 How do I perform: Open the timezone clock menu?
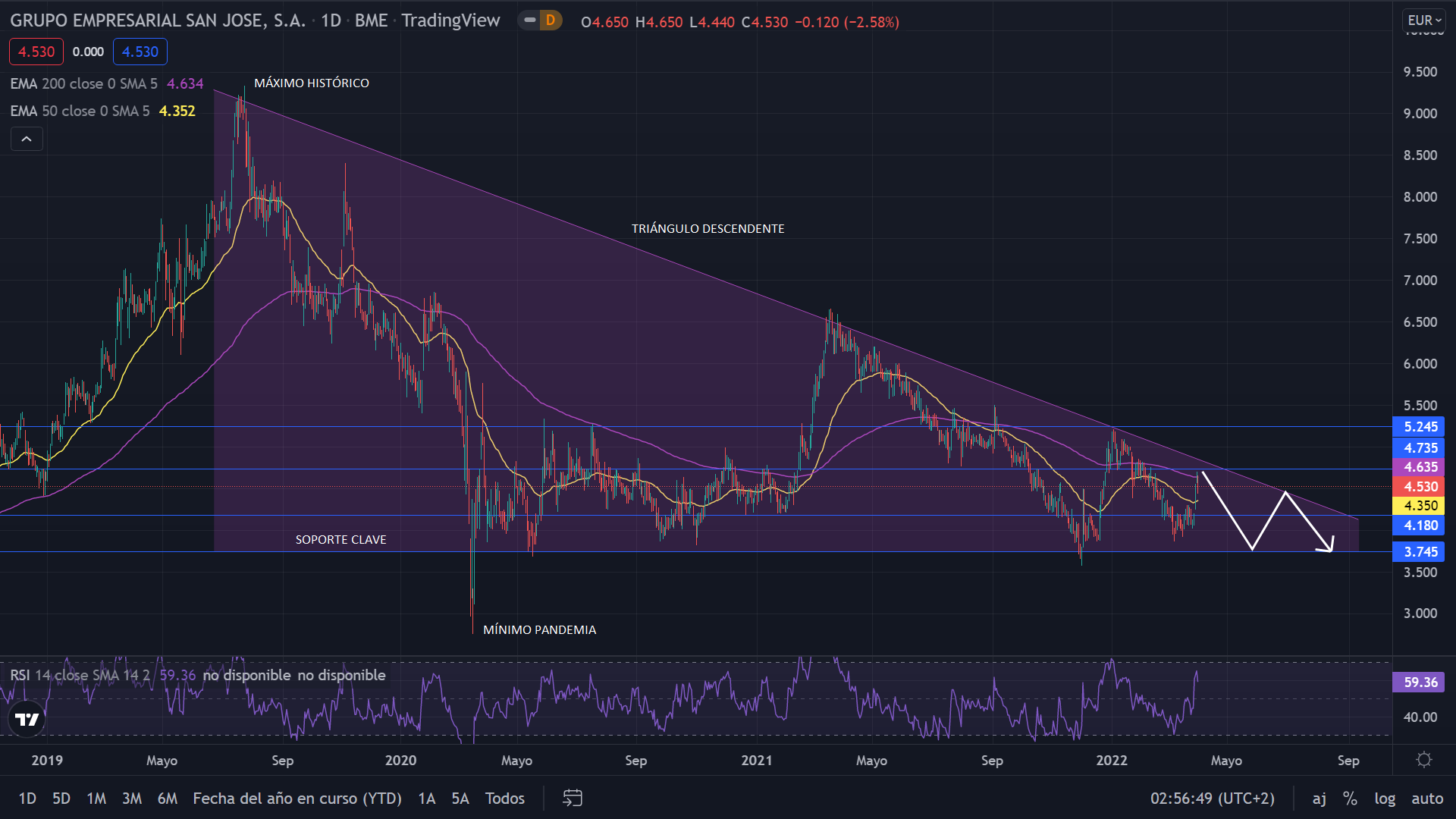1212,798
